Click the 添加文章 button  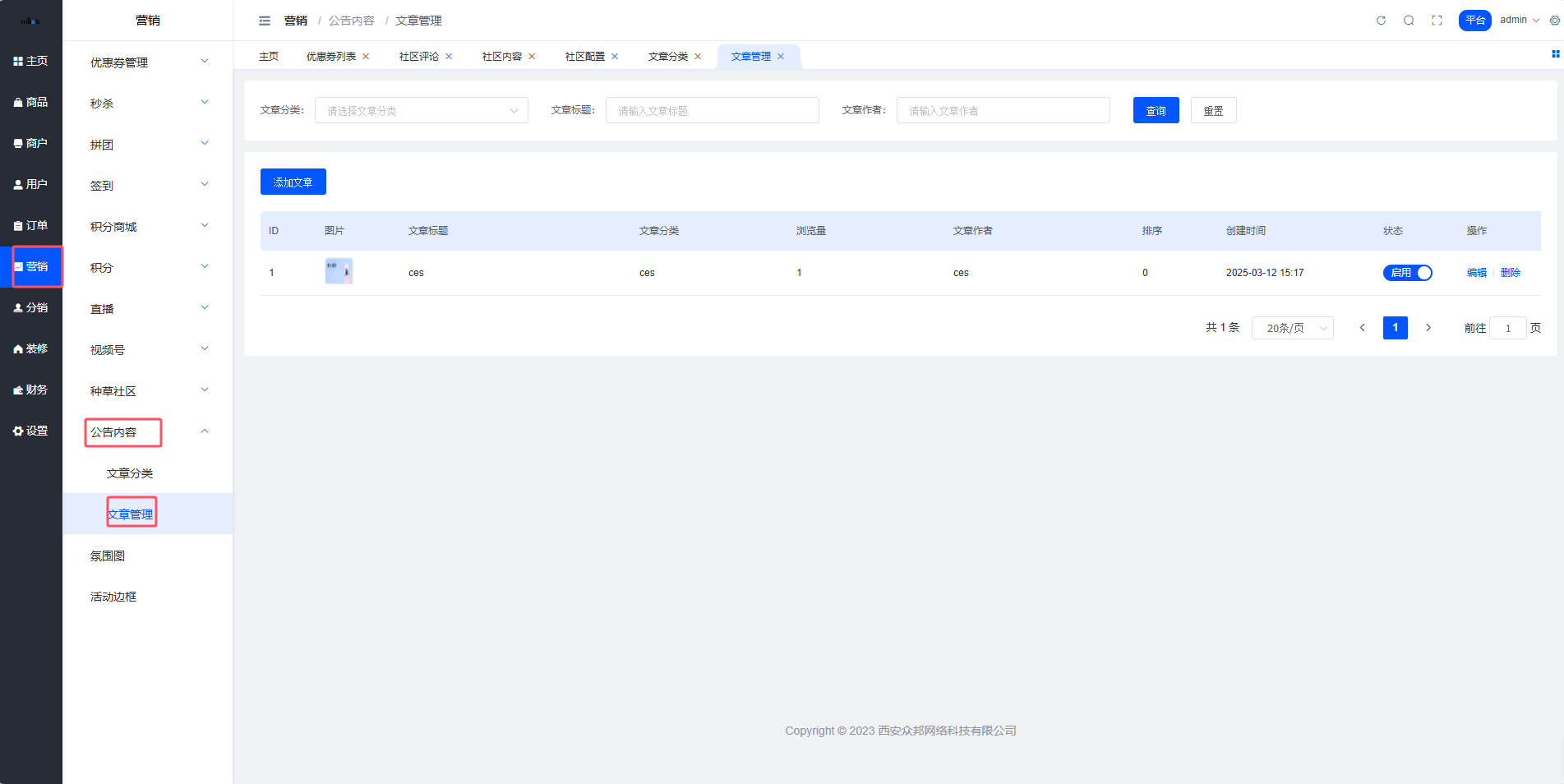(x=293, y=182)
